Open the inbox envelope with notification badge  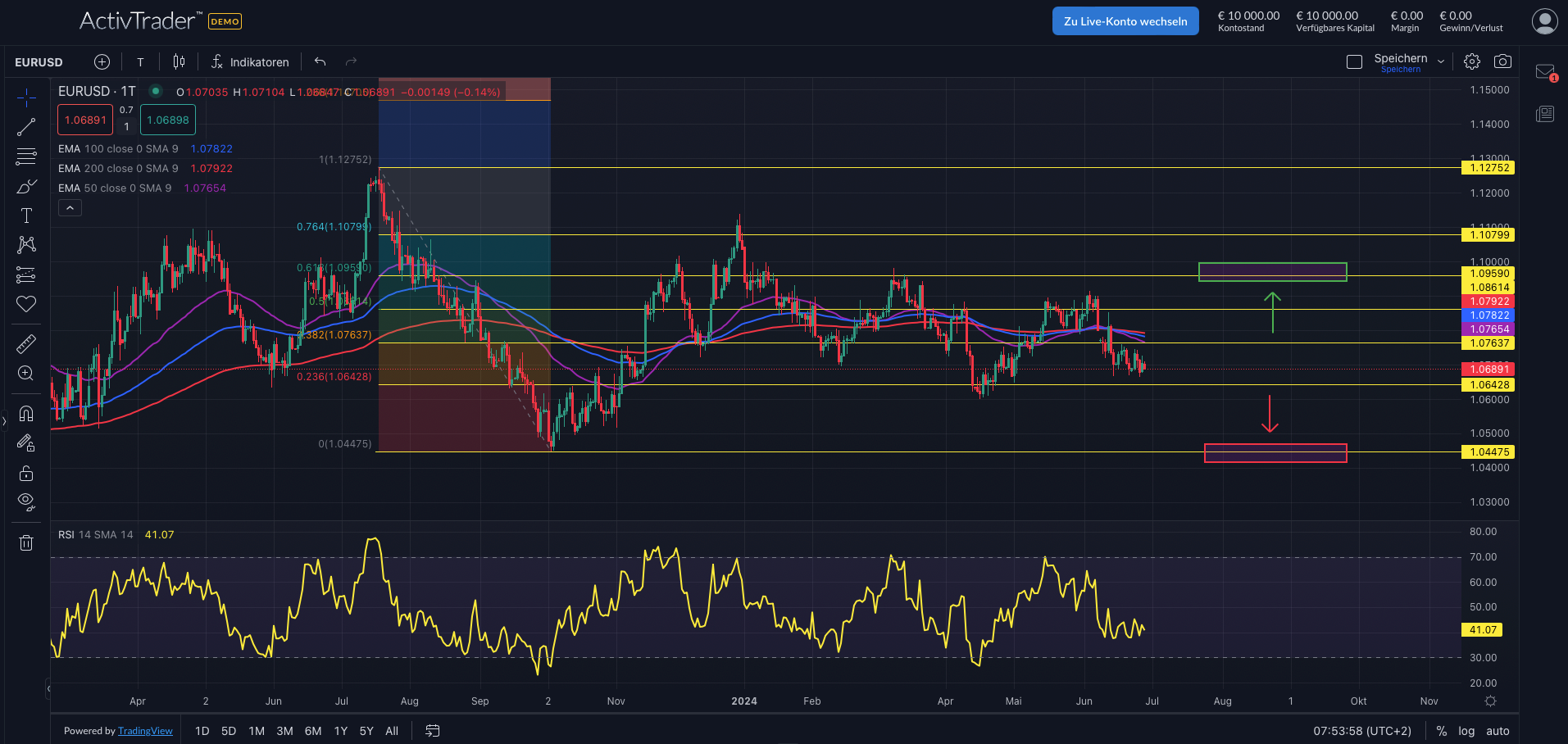point(1544,72)
